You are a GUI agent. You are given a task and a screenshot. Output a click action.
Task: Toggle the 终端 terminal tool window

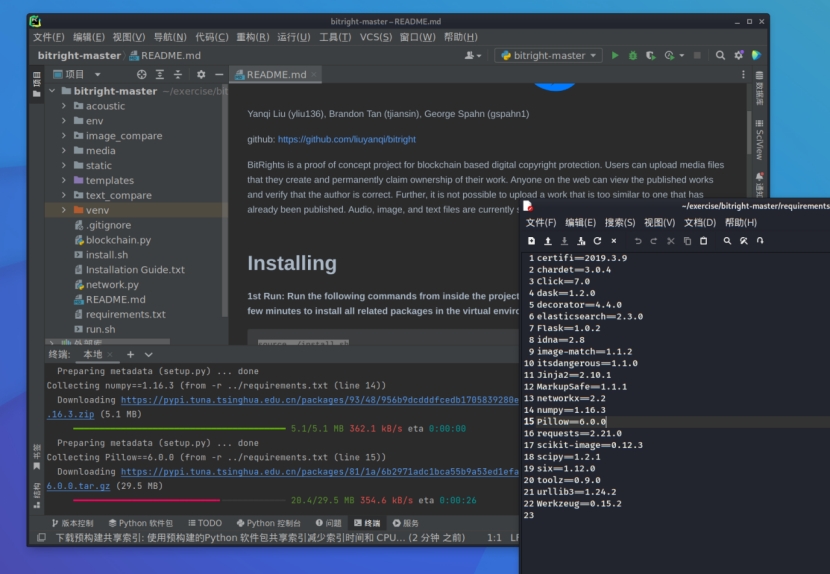click(x=366, y=523)
